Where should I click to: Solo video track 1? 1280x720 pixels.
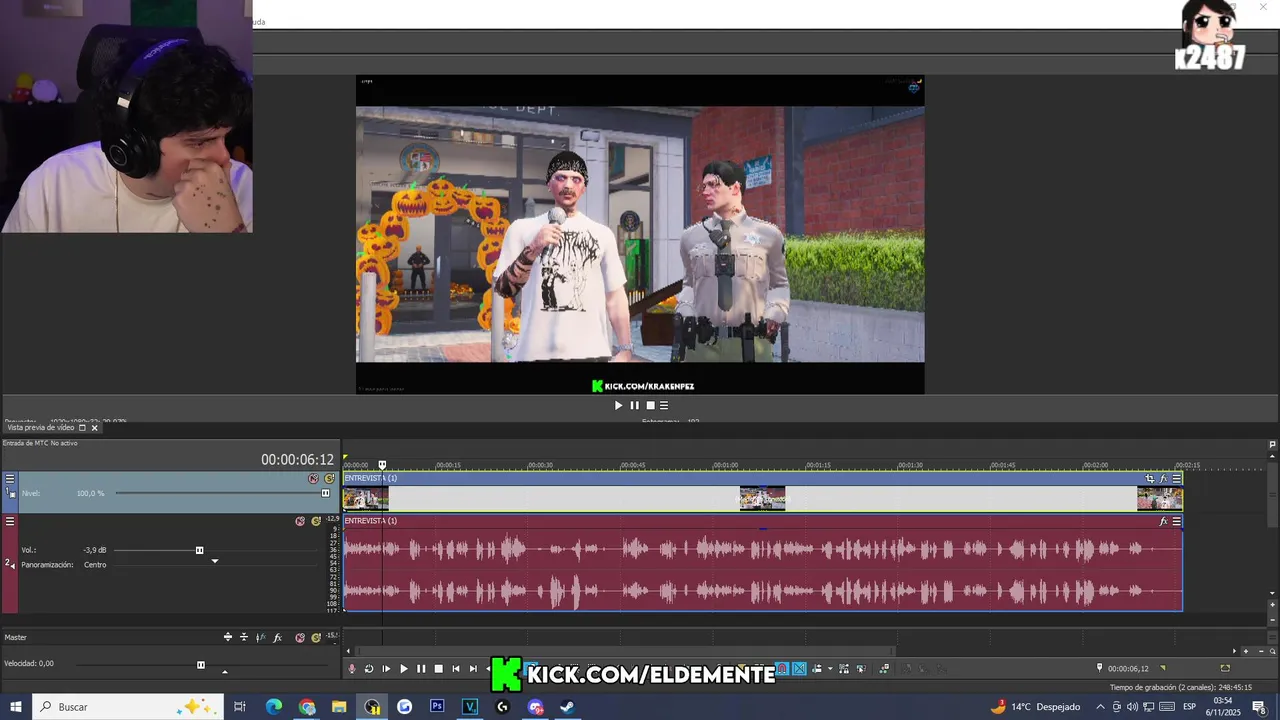329,478
